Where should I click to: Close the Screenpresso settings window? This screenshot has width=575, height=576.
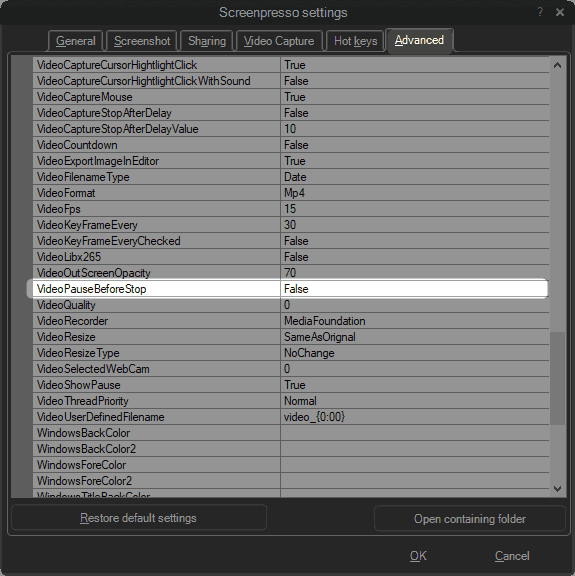560,12
